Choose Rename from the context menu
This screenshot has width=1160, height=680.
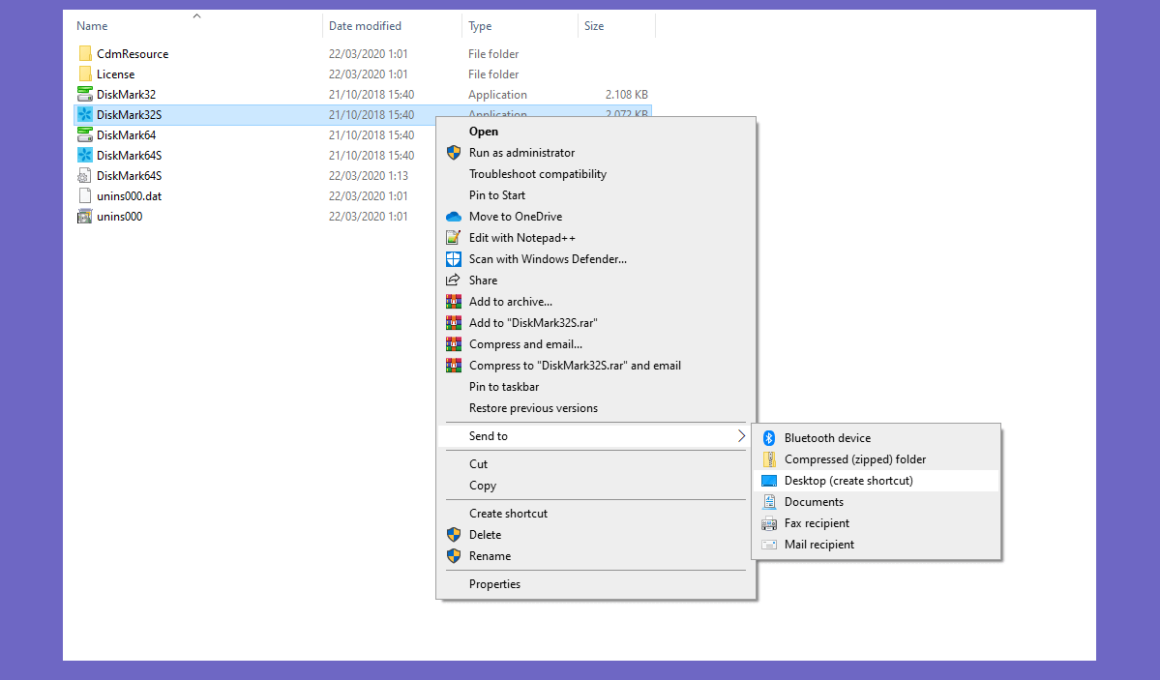(490, 556)
